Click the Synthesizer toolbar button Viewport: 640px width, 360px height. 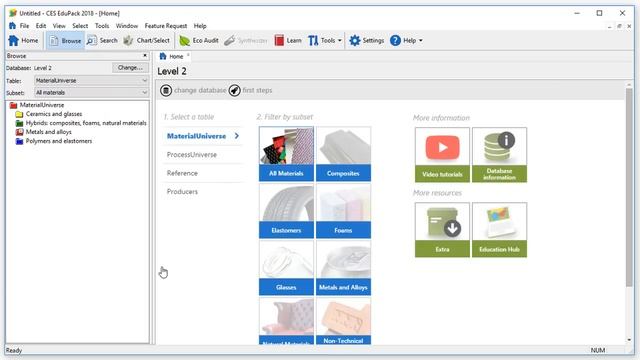[246, 40]
